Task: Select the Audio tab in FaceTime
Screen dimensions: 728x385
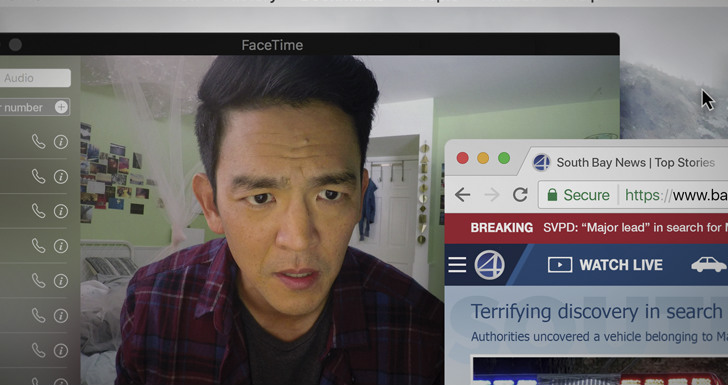Action: [35, 78]
